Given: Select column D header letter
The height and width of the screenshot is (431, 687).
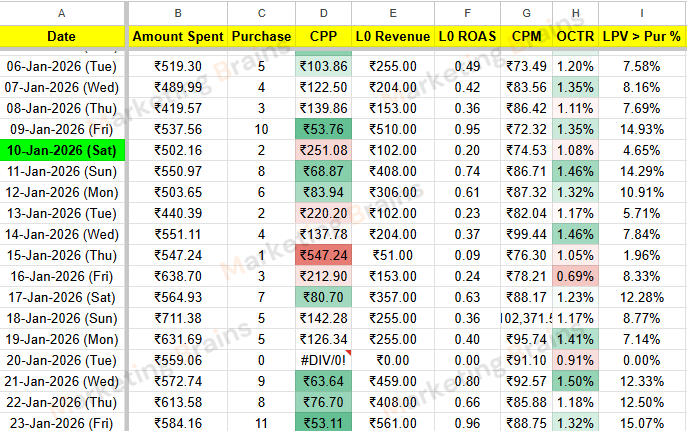Looking at the screenshot, I should click(x=322, y=13).
